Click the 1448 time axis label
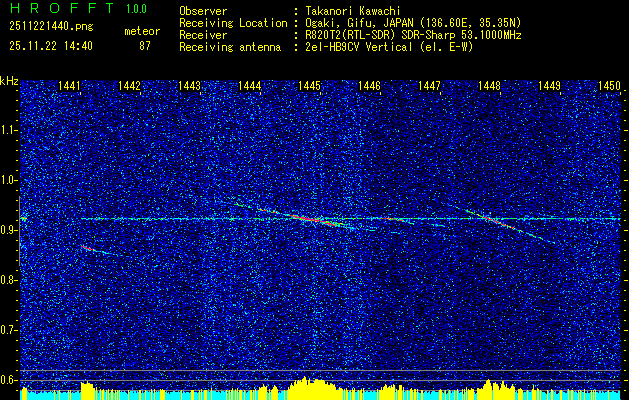This screenshot has height=400, width=629. pyautogui.click(x=489, y=86)
